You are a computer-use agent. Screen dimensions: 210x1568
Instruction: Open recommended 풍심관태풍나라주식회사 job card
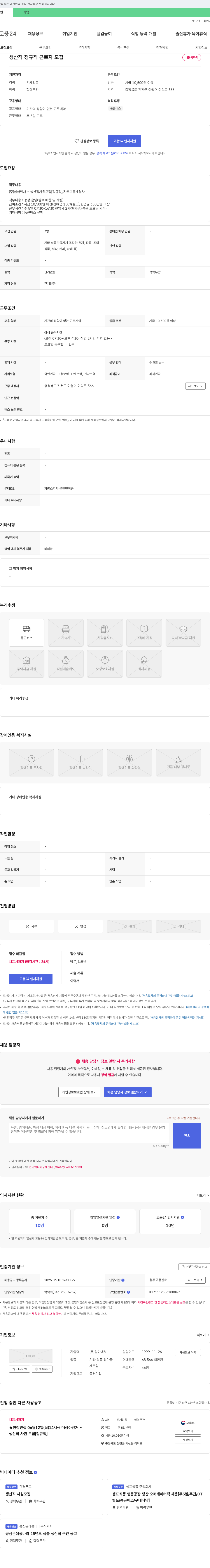(52, 1533)
